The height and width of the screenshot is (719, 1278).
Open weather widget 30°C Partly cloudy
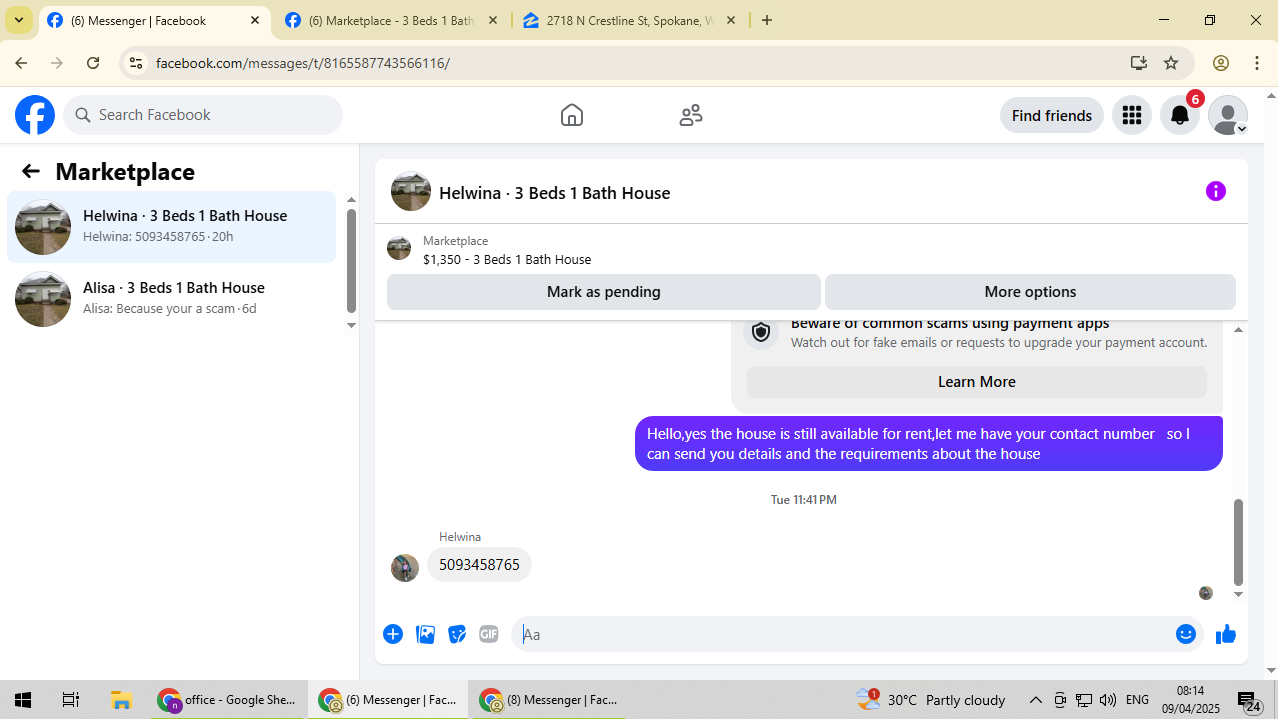pos(931,700)
